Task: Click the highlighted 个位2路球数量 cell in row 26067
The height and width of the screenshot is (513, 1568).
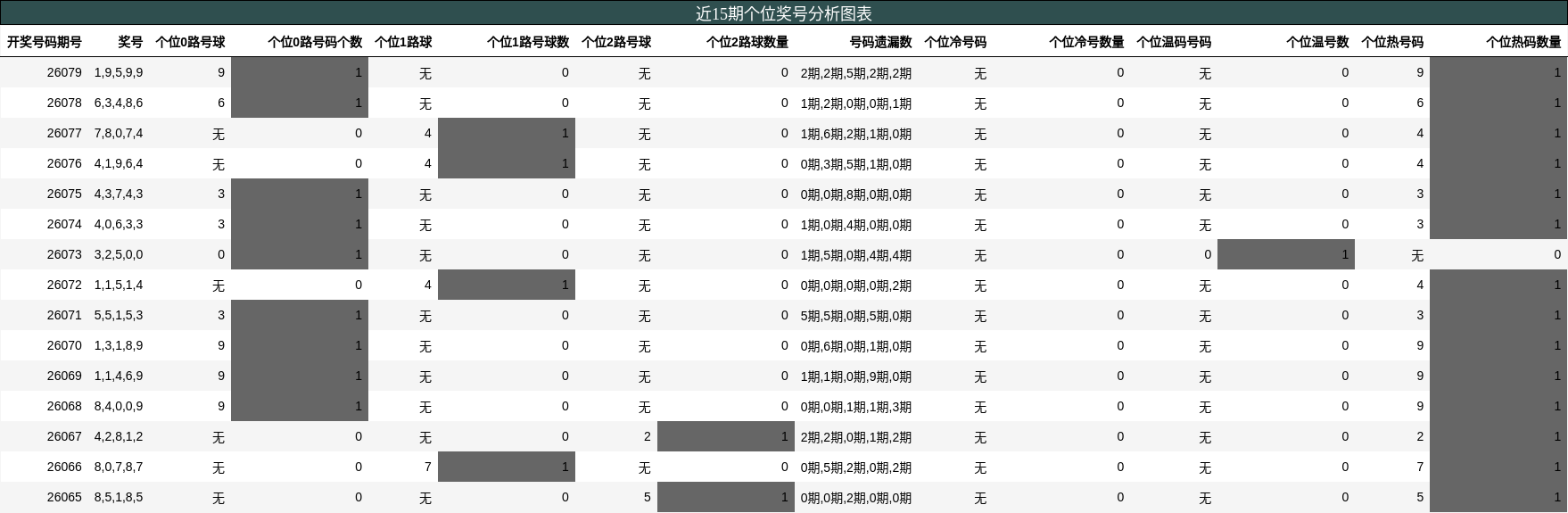Action: pos(725,436)
